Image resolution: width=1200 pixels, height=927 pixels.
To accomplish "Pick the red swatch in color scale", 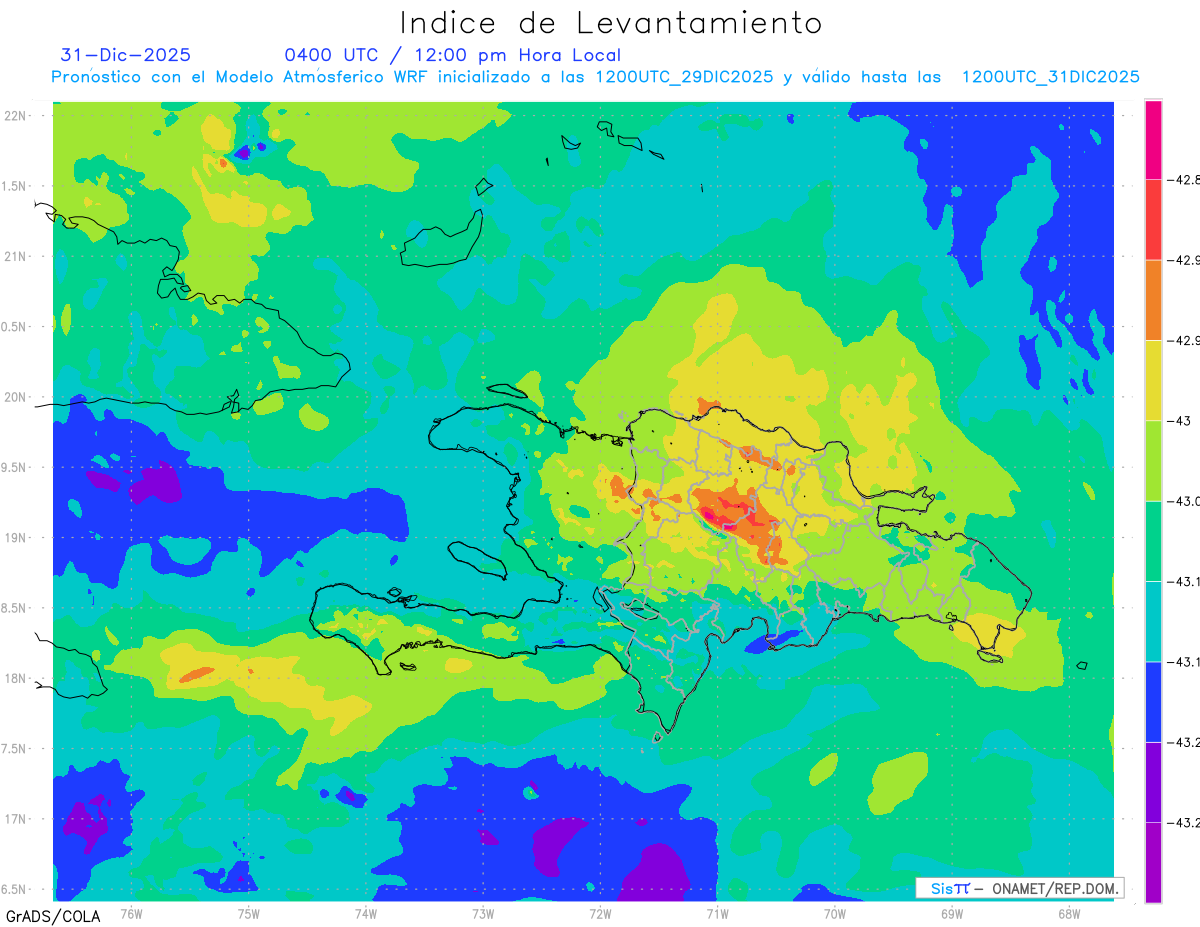I will (x=1154, y=220).
